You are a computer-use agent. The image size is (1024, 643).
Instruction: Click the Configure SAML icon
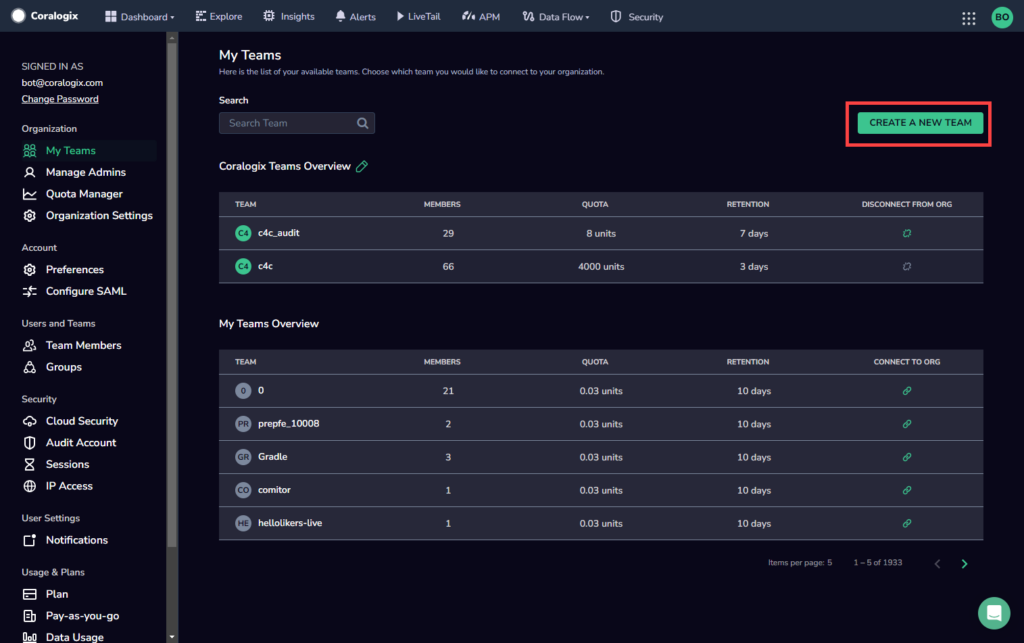(29, 291)
